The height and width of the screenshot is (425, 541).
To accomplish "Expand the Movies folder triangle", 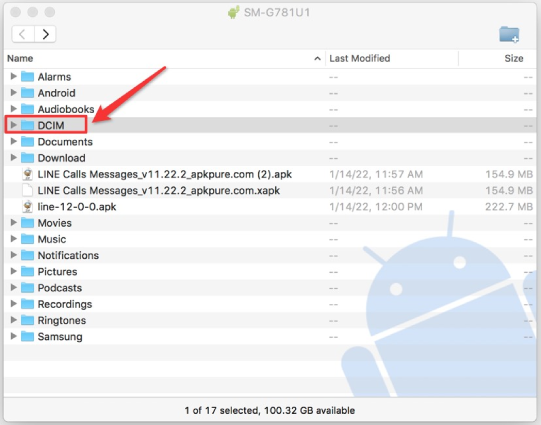I will tap(13, 223).
